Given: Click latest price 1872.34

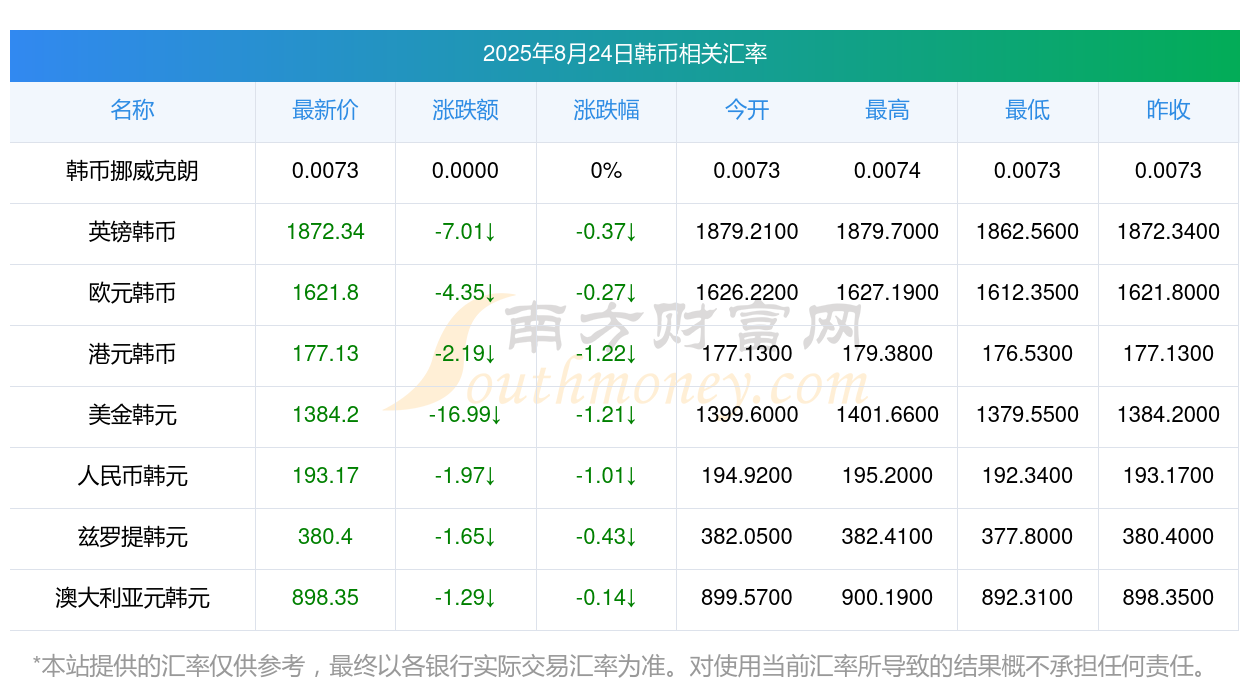Looking at the screenshot, I should pos(325,232).
